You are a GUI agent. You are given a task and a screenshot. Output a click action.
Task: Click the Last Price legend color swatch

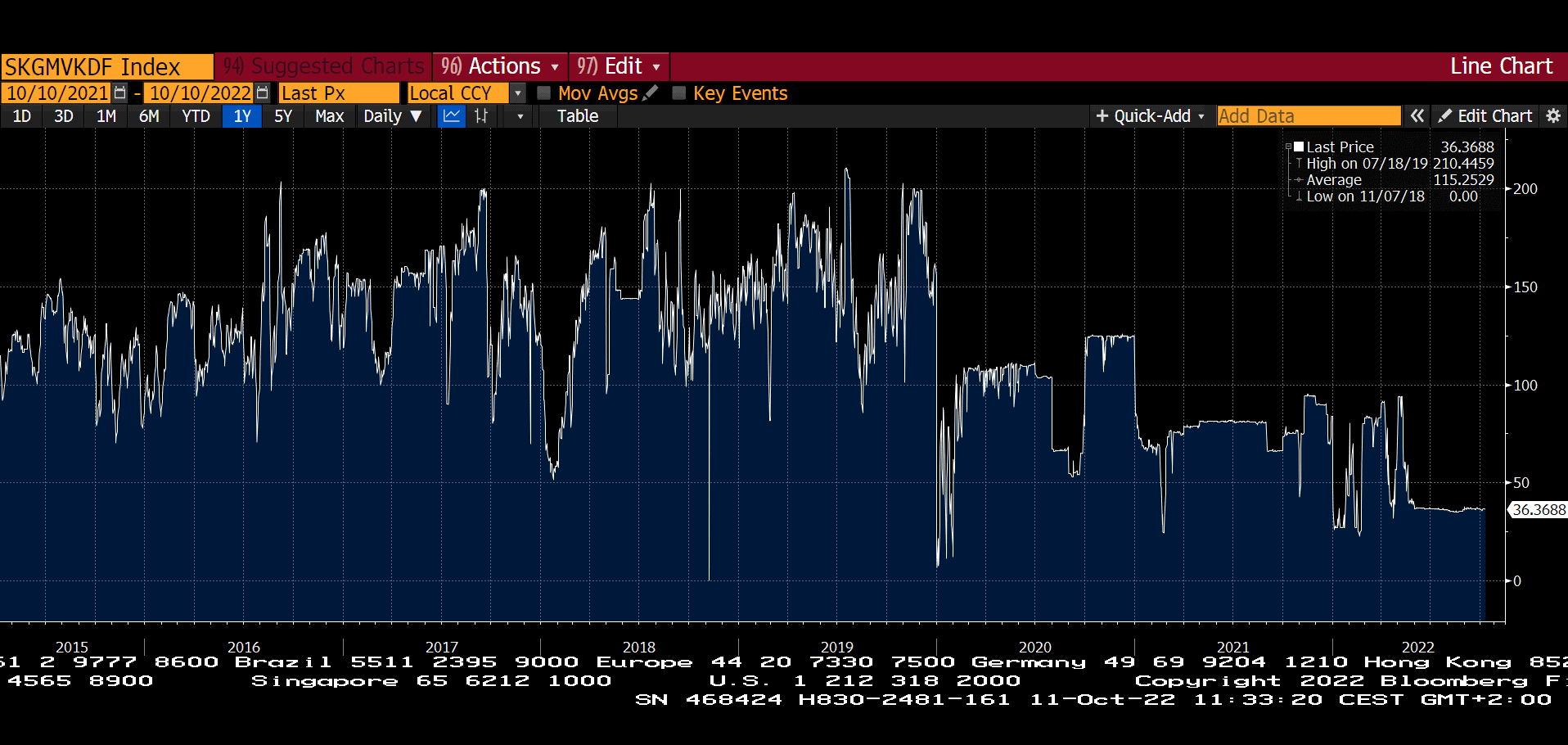[x=1299, y=147]
